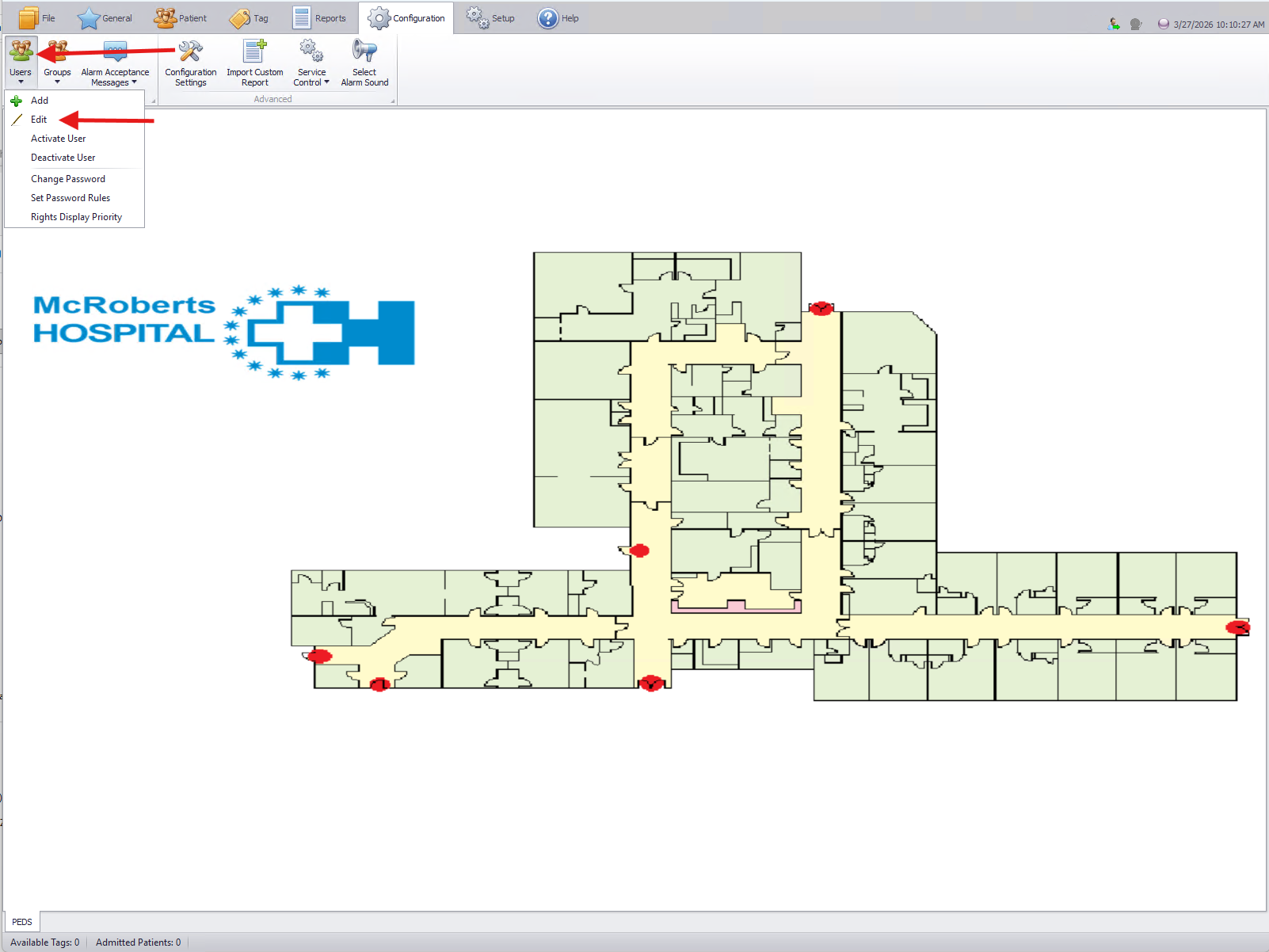Image resolution: width=1269 pixels, height=952 pixels.
Task: Click the red exit marker at far right corridor
Action: point(1237,628)
